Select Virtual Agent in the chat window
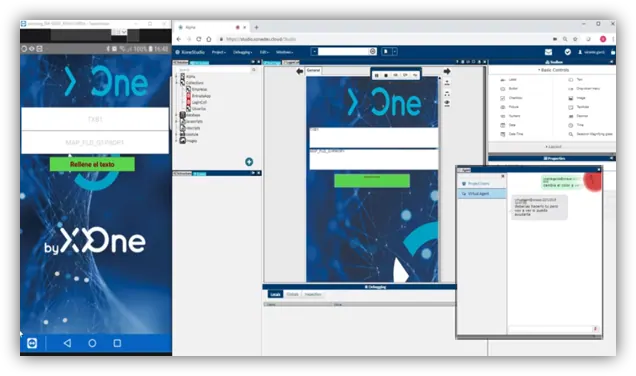 [x=482, y=194]
